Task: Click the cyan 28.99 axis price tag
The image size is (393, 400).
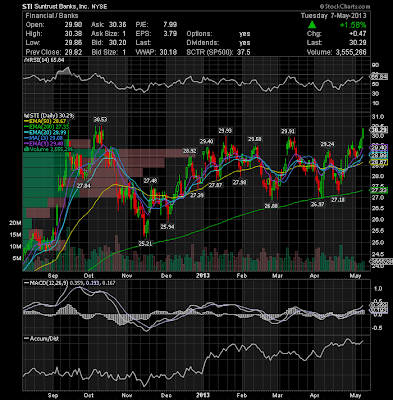Action: (x=378, y=155)
